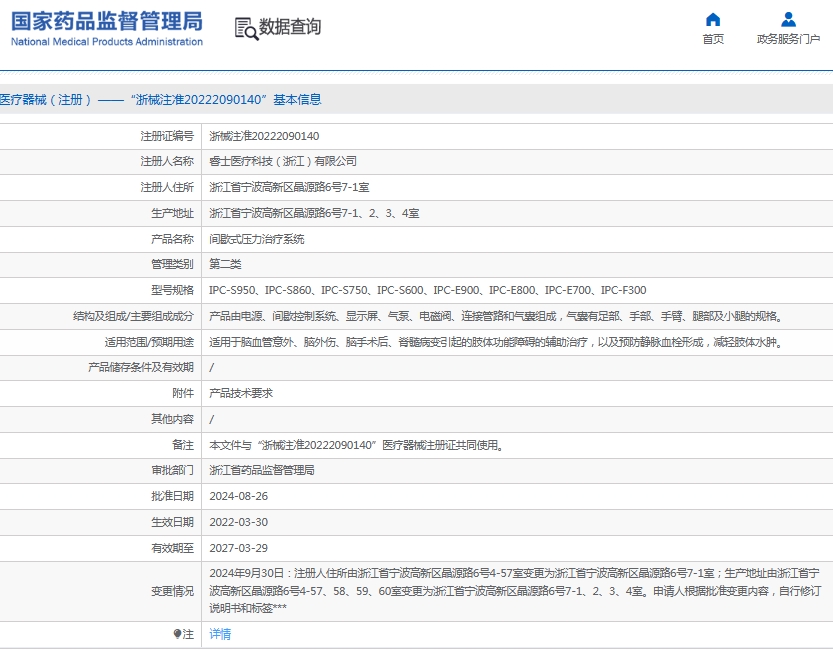Click attachment value 产品技术要求

click(x=241, y=393)
